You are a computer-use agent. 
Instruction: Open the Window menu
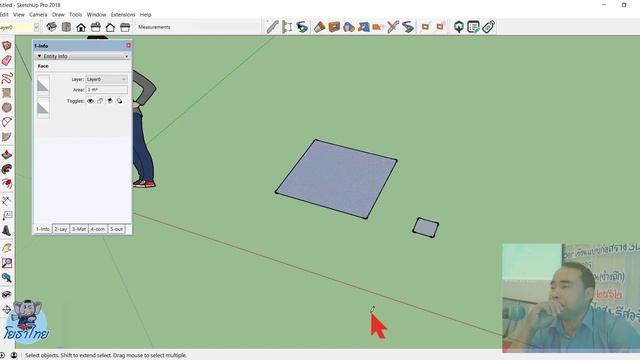click(96, 14)
